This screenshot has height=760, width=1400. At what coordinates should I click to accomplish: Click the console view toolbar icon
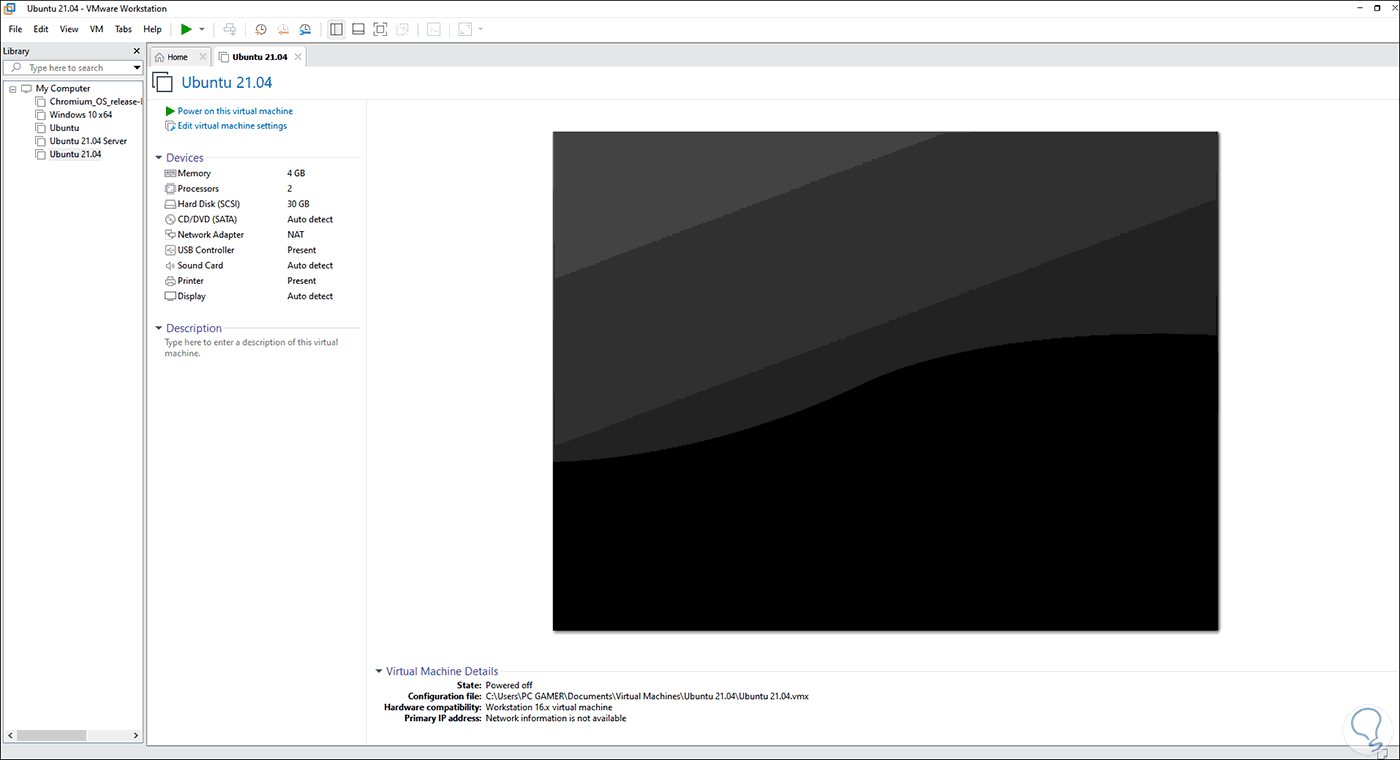click(x=433, y=29)
